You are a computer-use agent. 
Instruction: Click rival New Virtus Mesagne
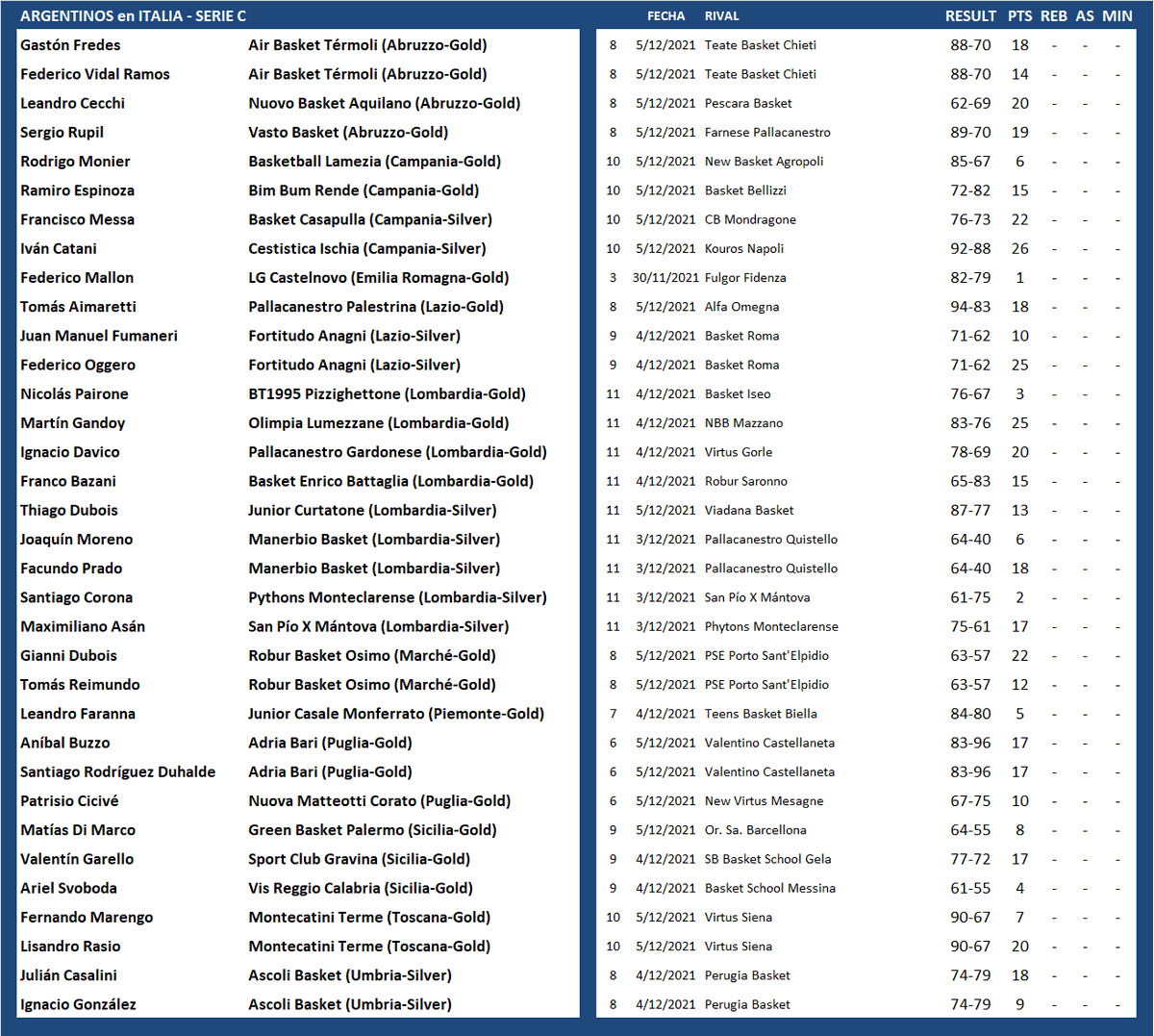765,801
